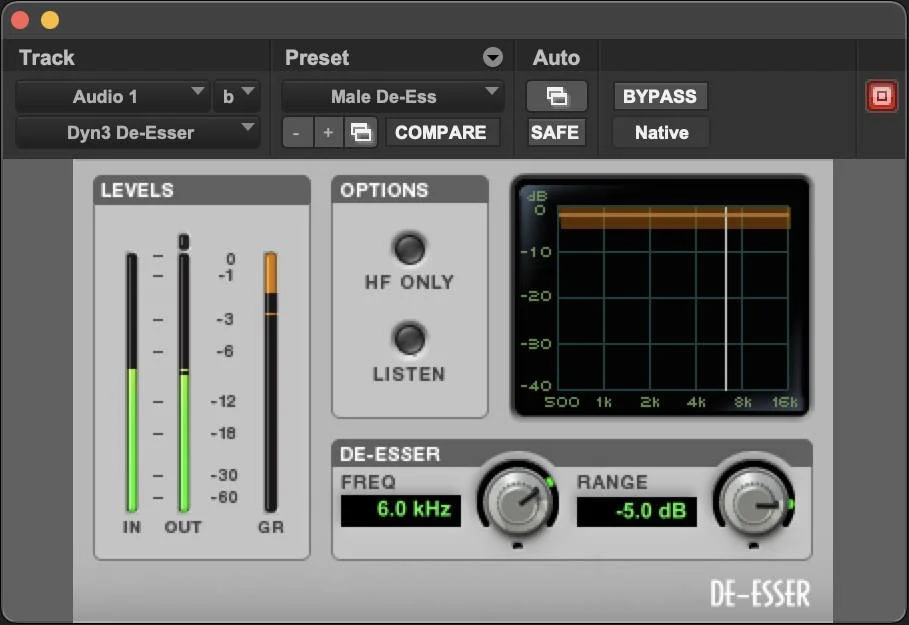Click the yellow minimize window button
909x625 pixels.
[50, 20]
